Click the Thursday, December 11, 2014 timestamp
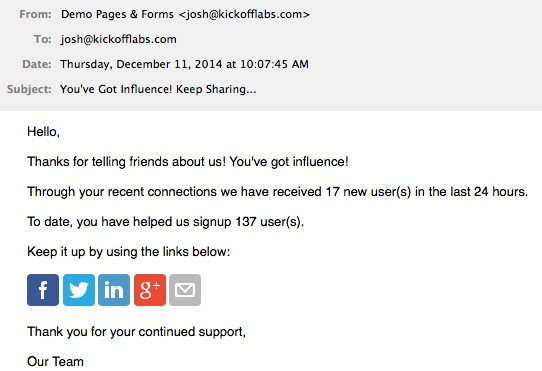This screenshot has width=542, height=371. [x=184, y=64]
